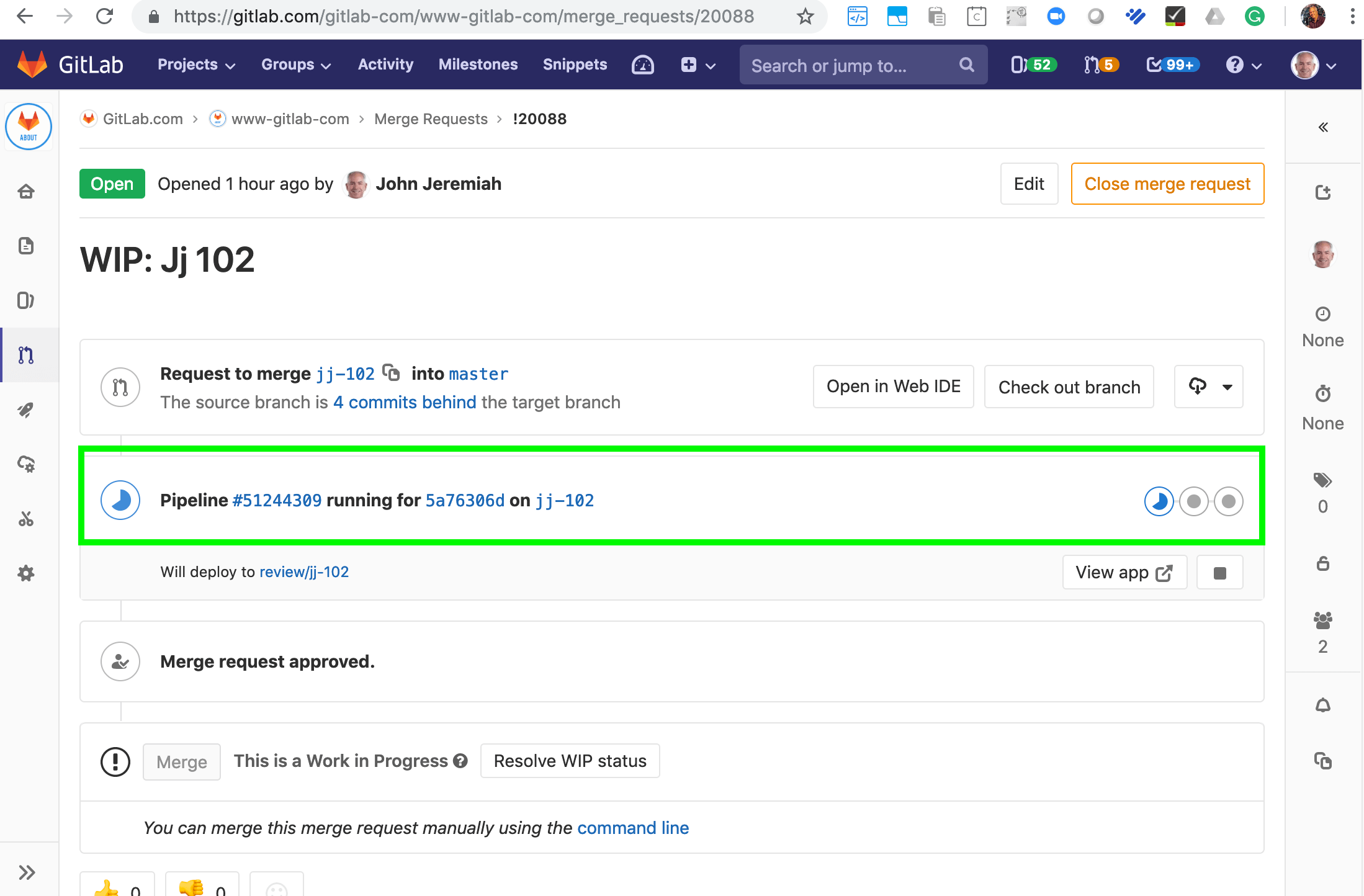Image resolution: width=1364 pixels, height=896 pixels.
Task: Open the Groups dropdown menu
Action: pyautogui.click(x=296, y=65)
